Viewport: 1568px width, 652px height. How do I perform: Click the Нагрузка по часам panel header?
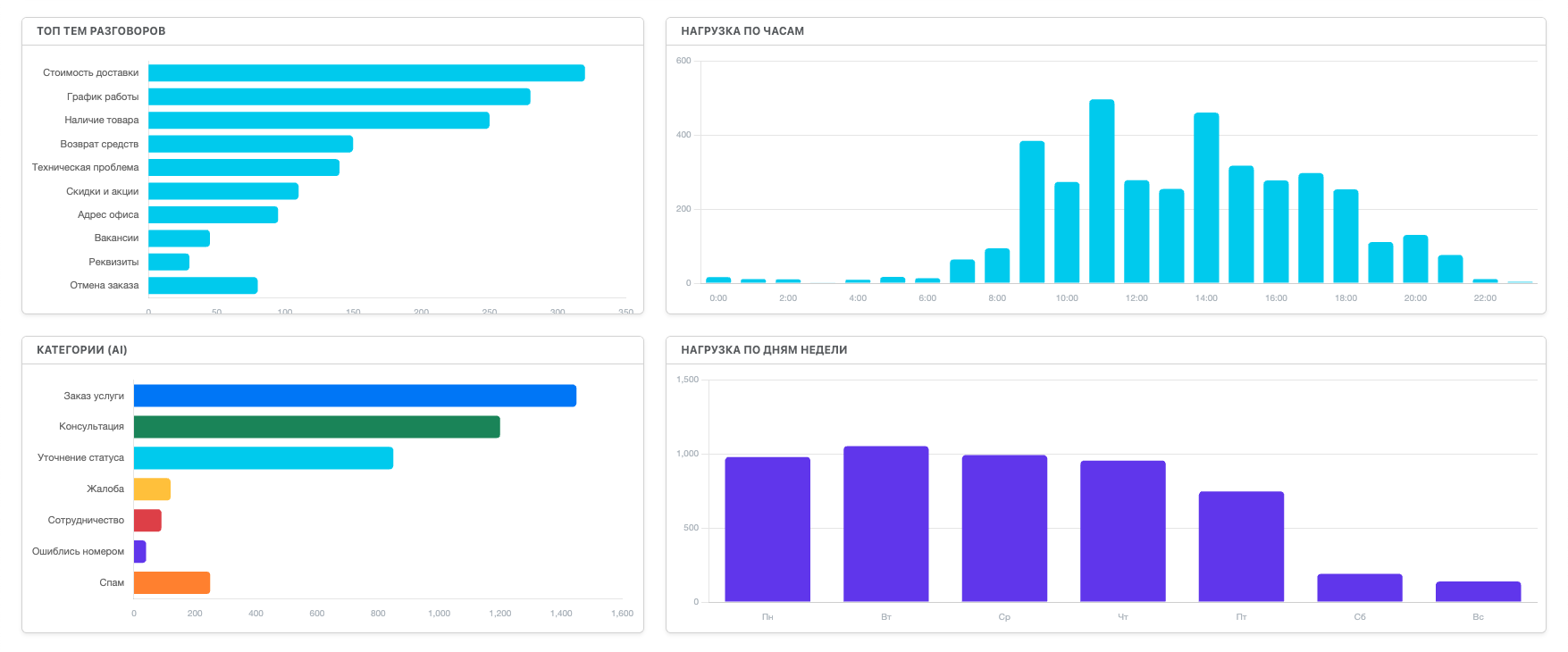pyautogui.click(x=742, y=31)
